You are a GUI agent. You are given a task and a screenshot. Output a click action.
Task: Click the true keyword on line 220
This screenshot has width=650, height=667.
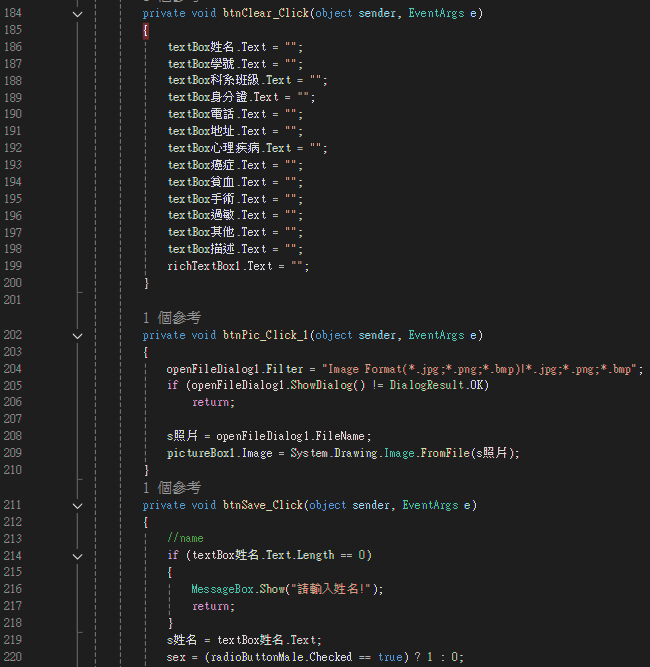click(390, 657)
